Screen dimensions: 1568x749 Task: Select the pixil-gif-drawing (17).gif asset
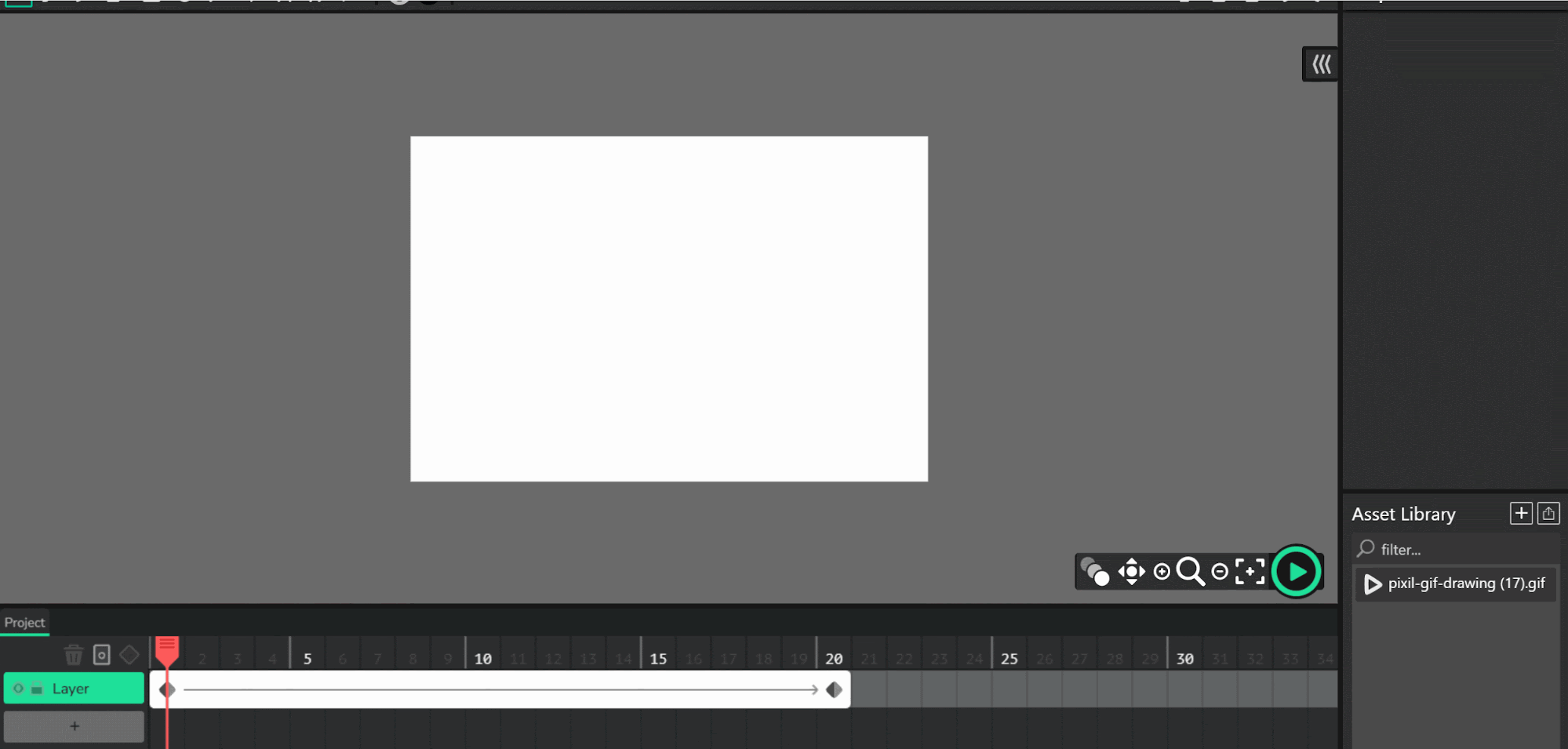[x=1456, y=584]
